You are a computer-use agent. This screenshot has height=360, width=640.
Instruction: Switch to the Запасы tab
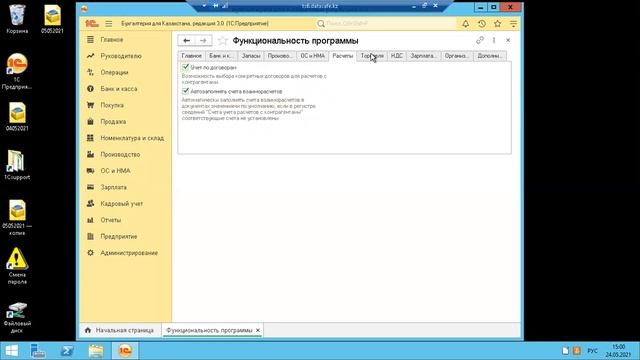point(251,56)
